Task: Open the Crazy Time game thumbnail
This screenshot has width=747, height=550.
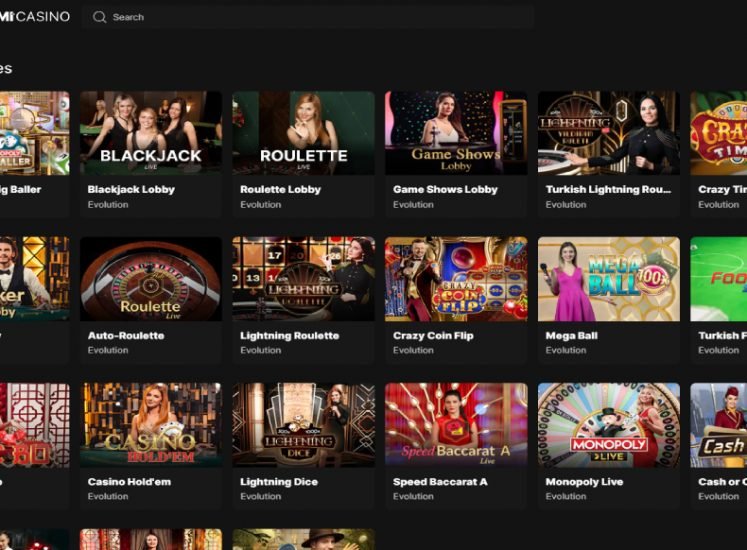Action: click(x=719, y=133)
